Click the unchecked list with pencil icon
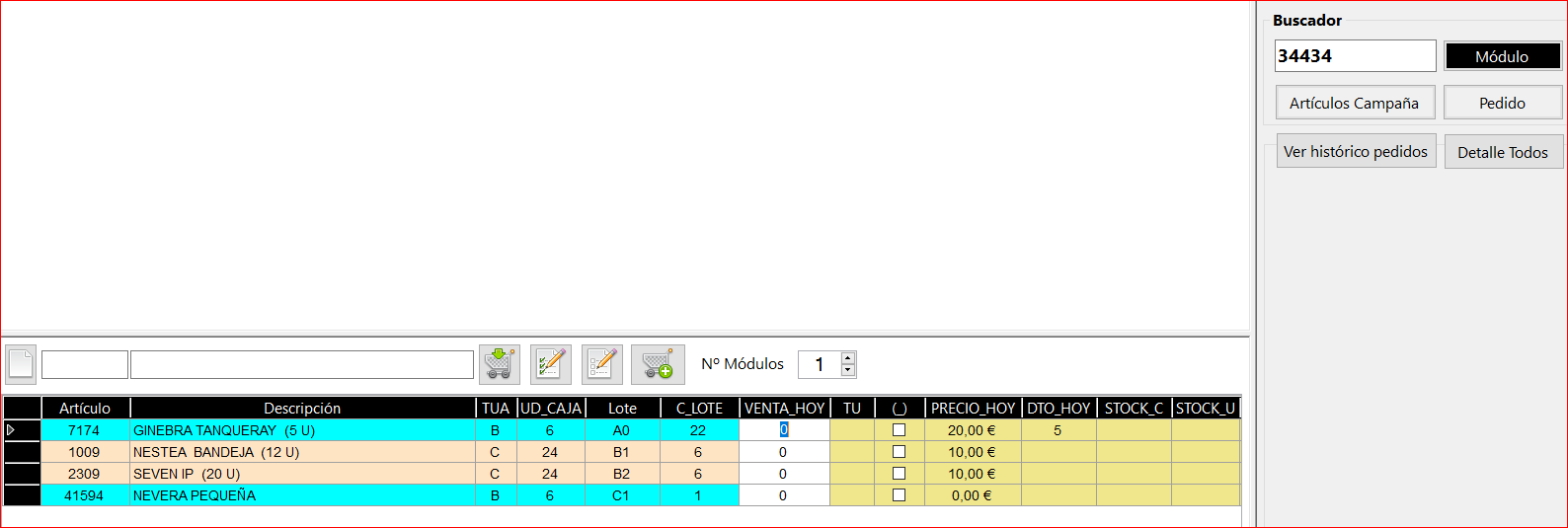 [x=602, y=364]
